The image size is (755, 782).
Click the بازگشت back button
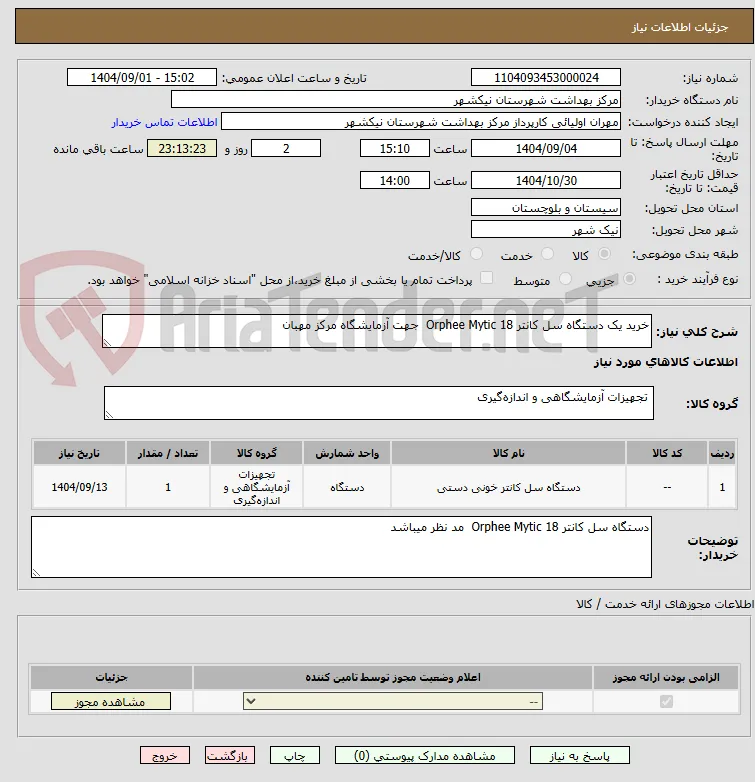[x=230, y=756]
